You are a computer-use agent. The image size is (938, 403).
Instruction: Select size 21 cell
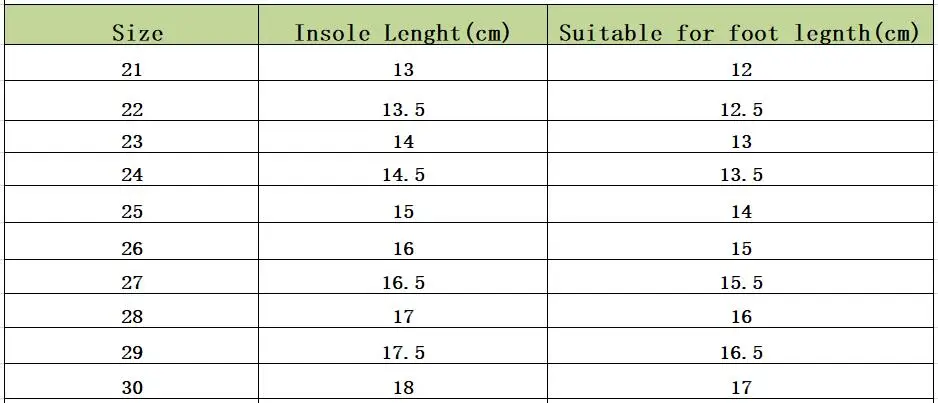point(132,69)
